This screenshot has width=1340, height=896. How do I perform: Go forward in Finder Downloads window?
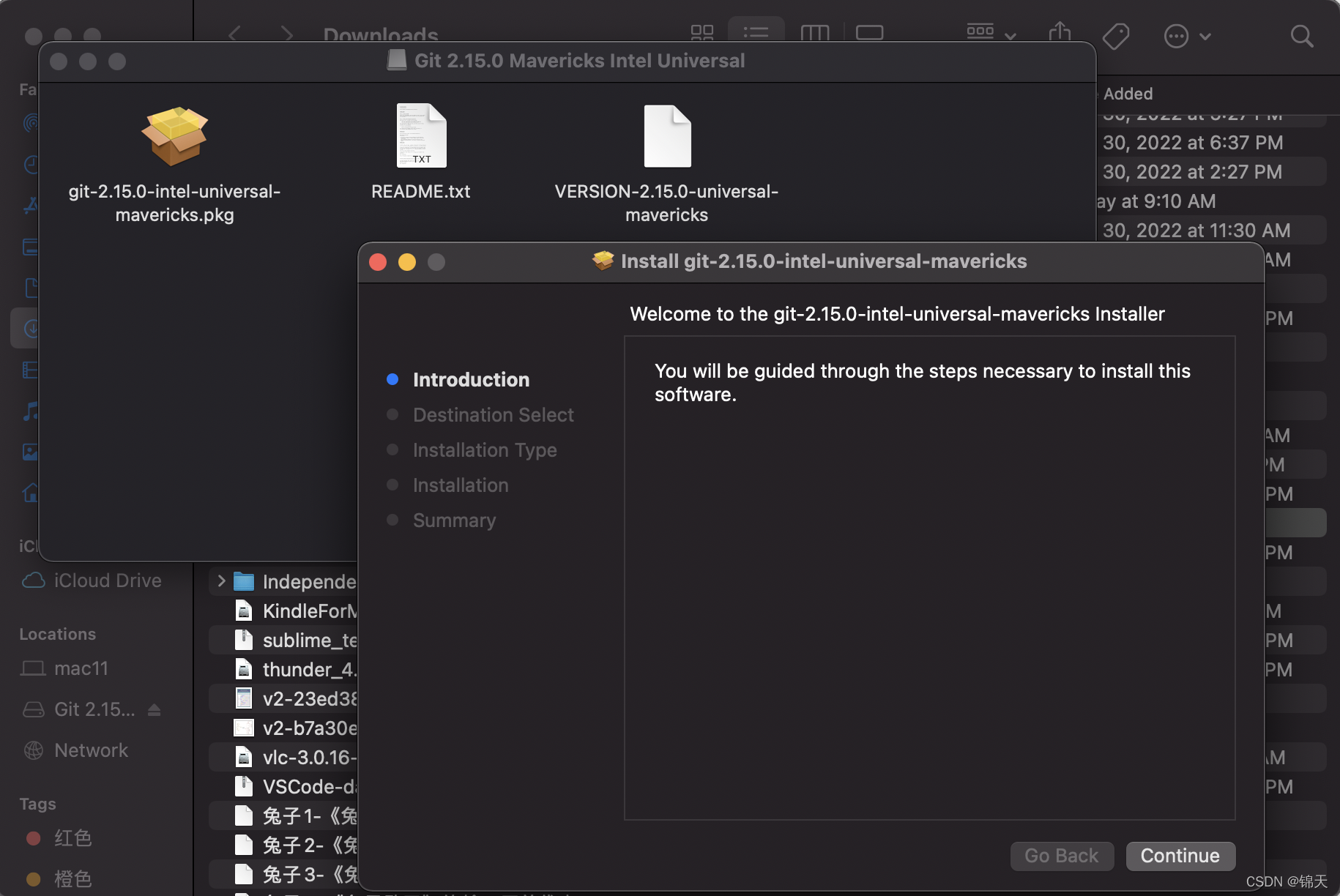pos(287,34)
